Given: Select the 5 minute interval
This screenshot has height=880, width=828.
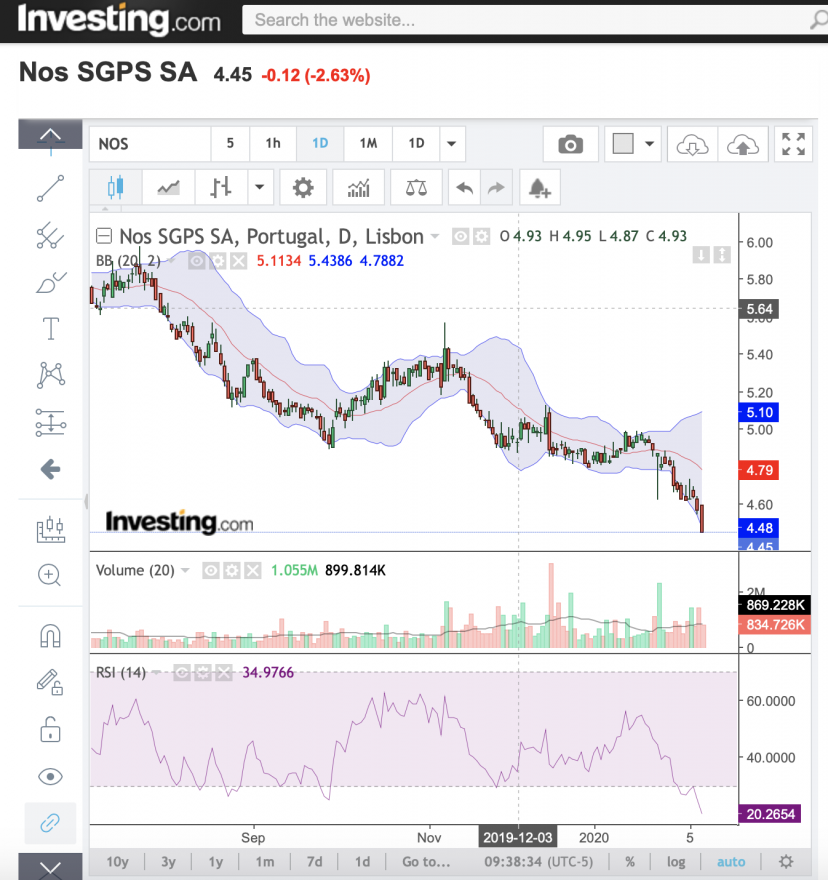Looking at the screenshot, I should point(230,144).
